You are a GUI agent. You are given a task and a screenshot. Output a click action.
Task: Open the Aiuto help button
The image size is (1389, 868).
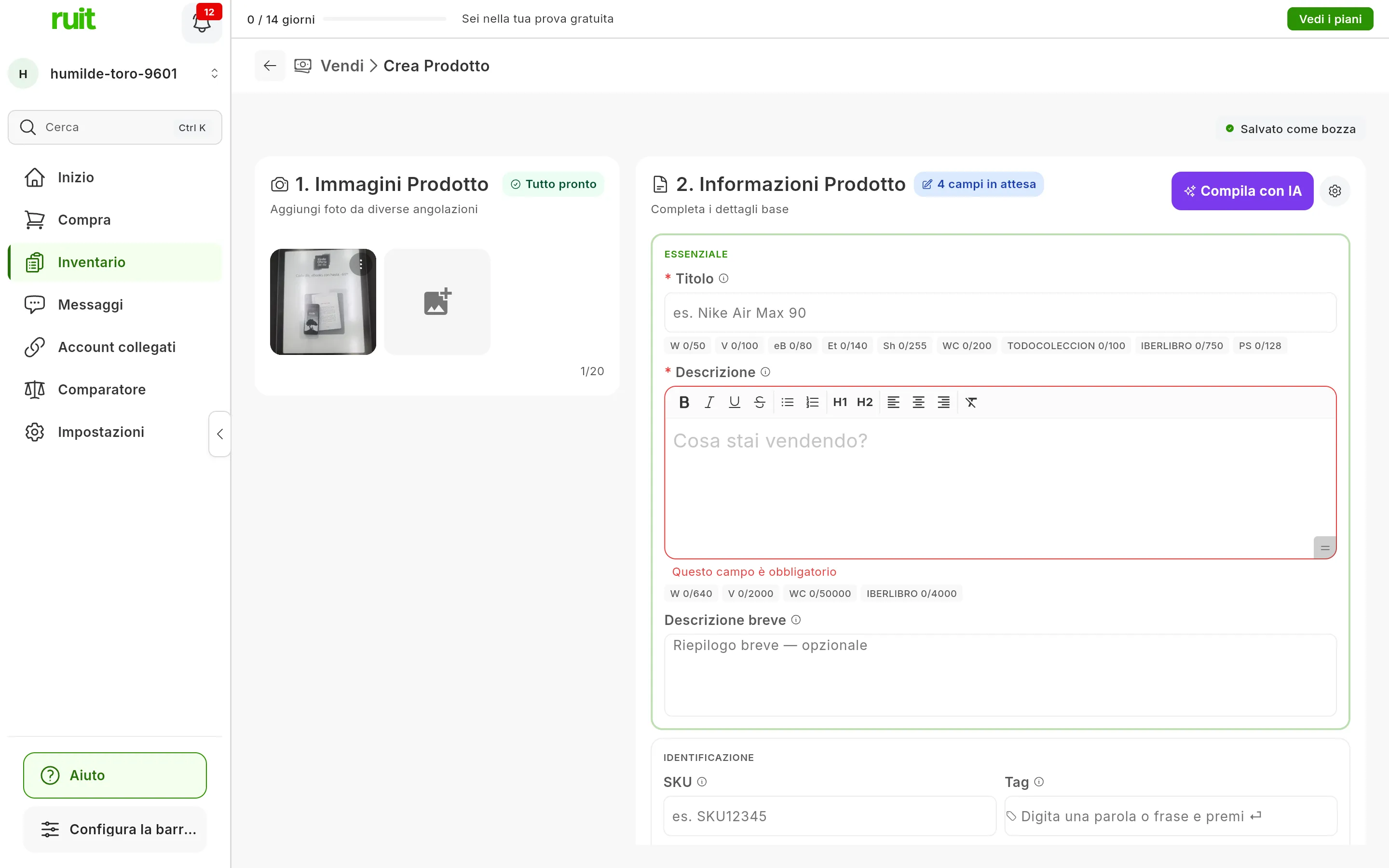pos(115,775)
